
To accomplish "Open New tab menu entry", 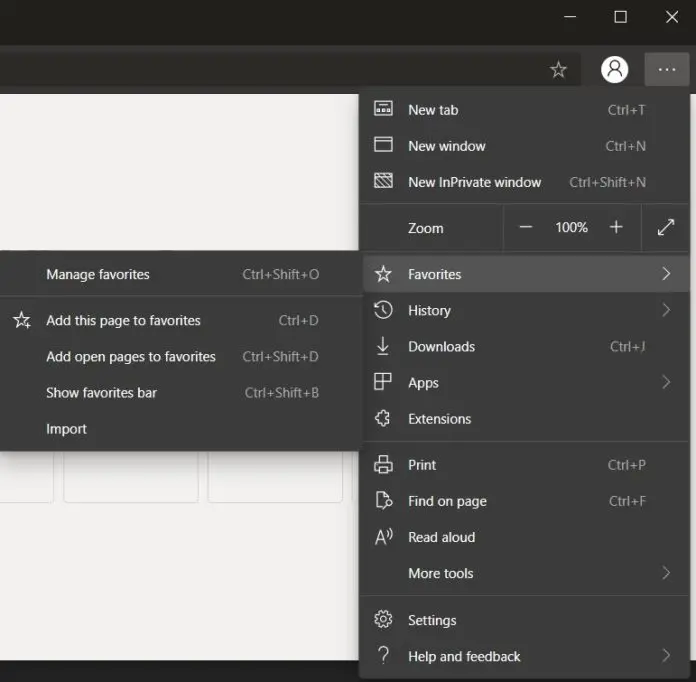I will tap(524, 110).
